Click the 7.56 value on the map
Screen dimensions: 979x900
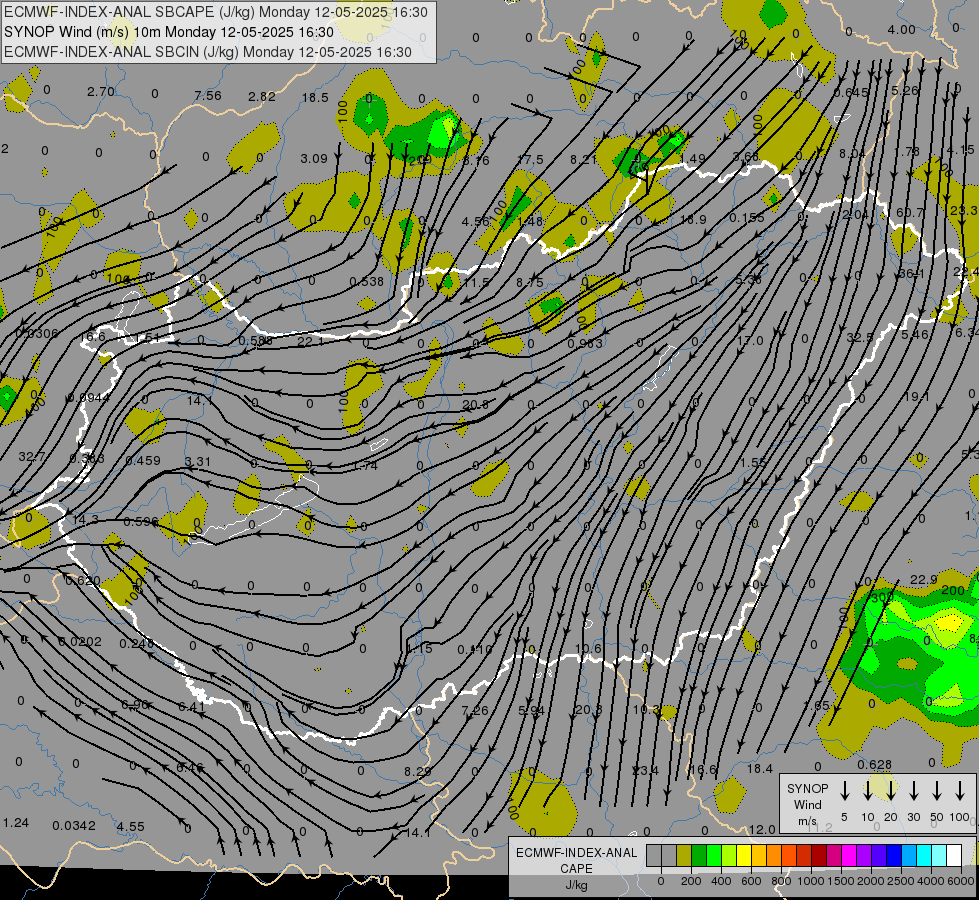click(x=208, y=96)
